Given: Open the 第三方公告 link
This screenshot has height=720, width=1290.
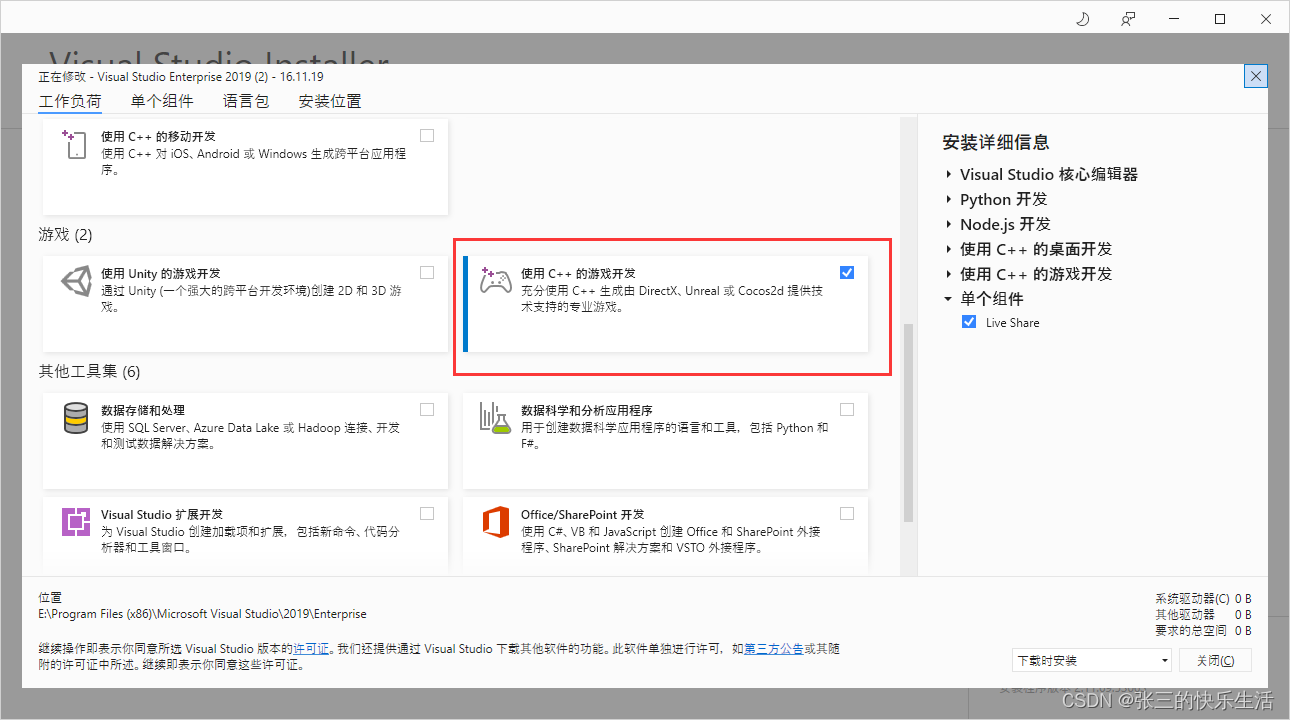Looking at the screenshot, I should coord(774,649).
